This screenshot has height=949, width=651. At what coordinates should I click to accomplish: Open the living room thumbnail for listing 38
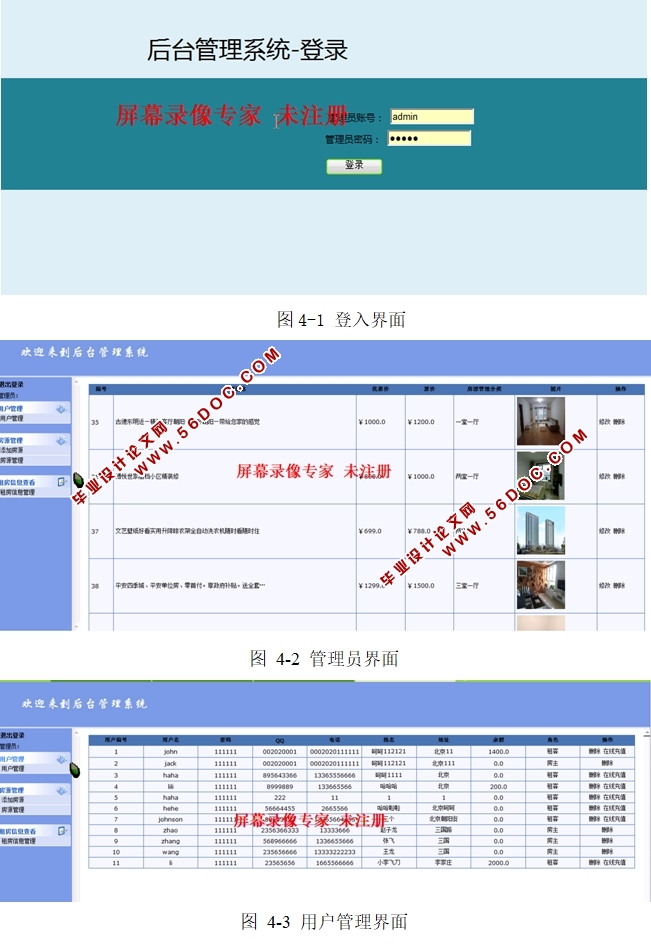540,585
